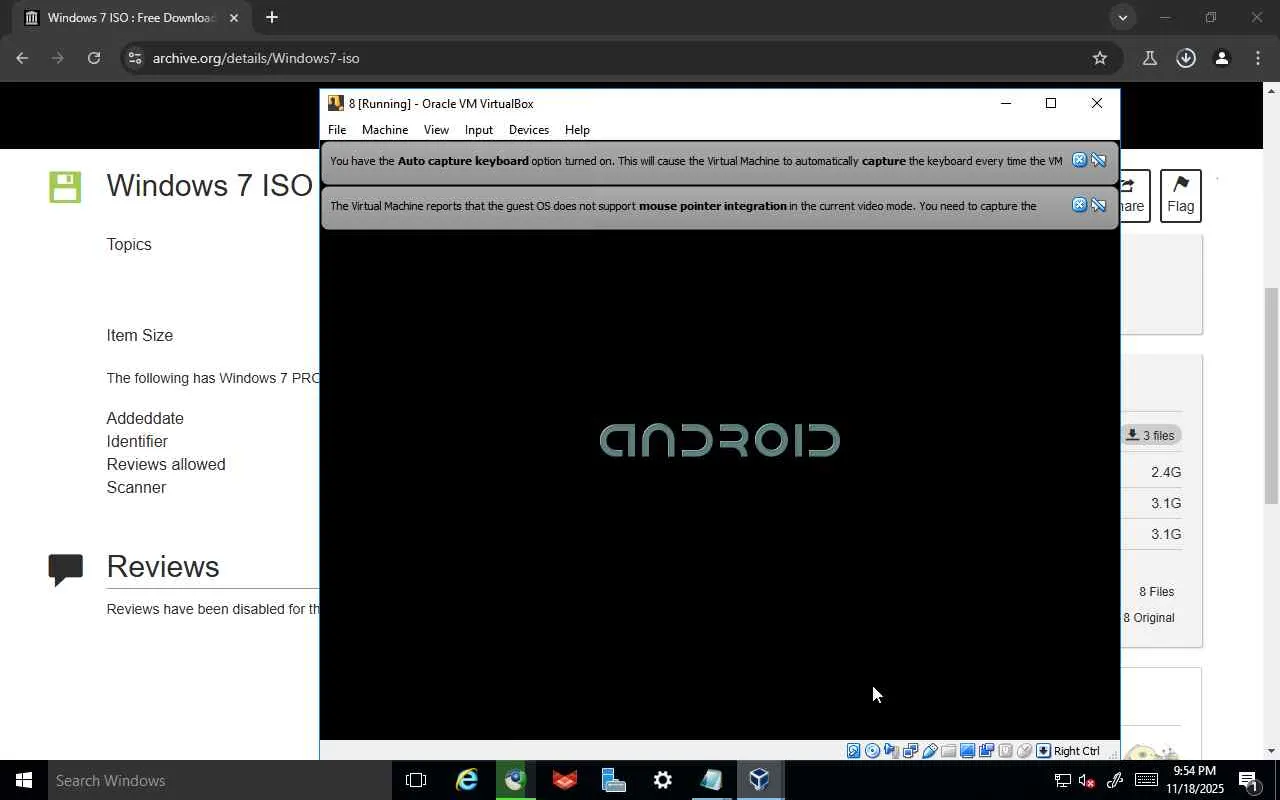The image size is (1280, 800).
Task: Click the recording status icon in VirtualBox
Action: [x=987, y=751]
